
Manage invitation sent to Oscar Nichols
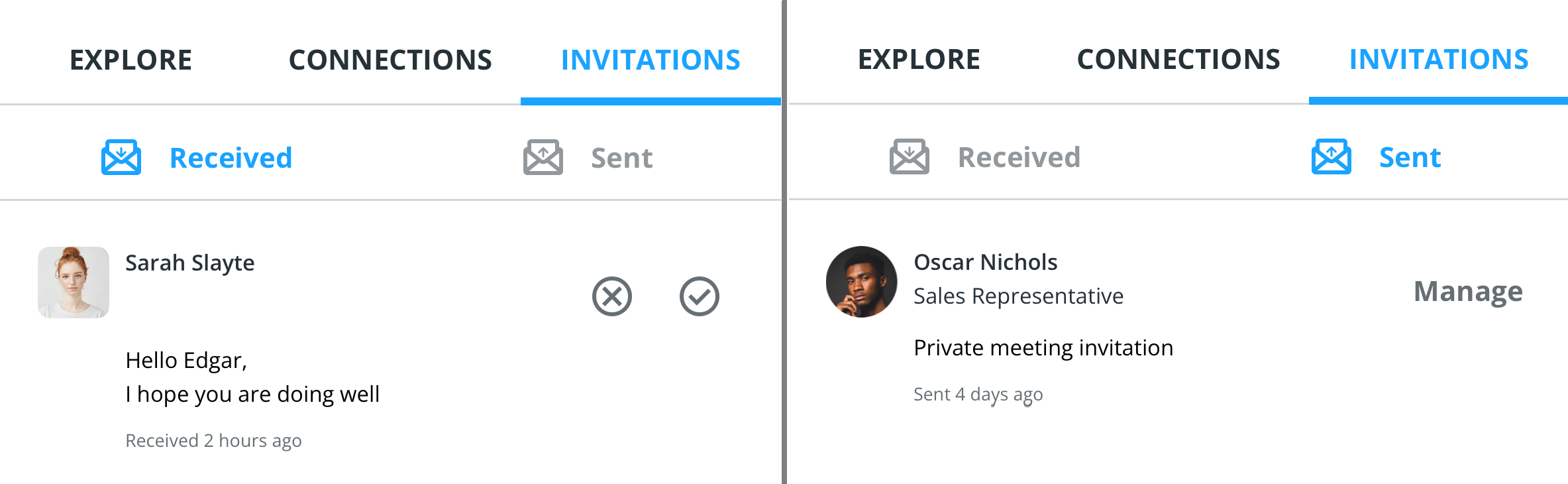pos(1468,291)
